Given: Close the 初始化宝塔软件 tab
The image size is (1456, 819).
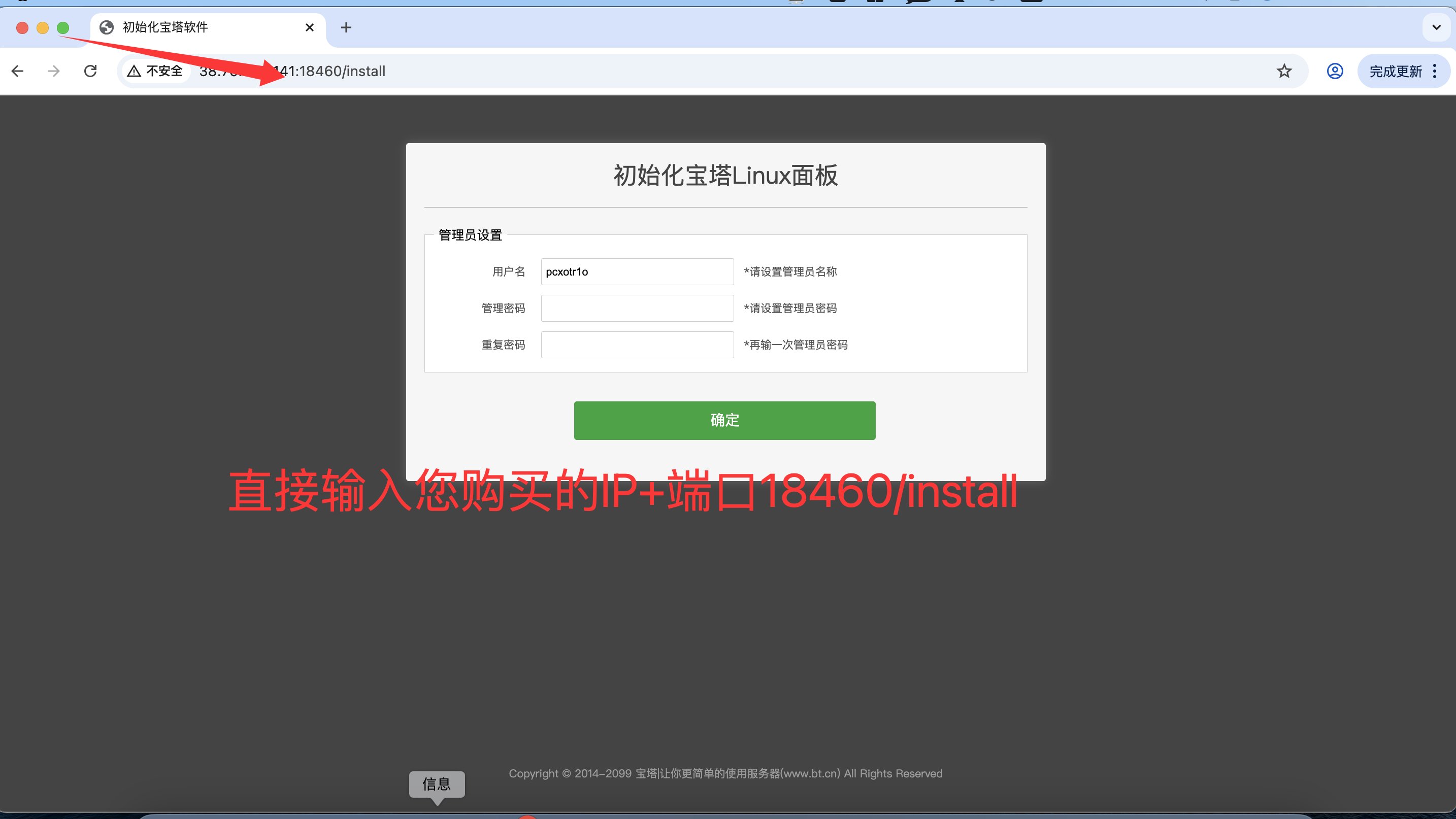Looking at the screenshot, I should [309, 28].
